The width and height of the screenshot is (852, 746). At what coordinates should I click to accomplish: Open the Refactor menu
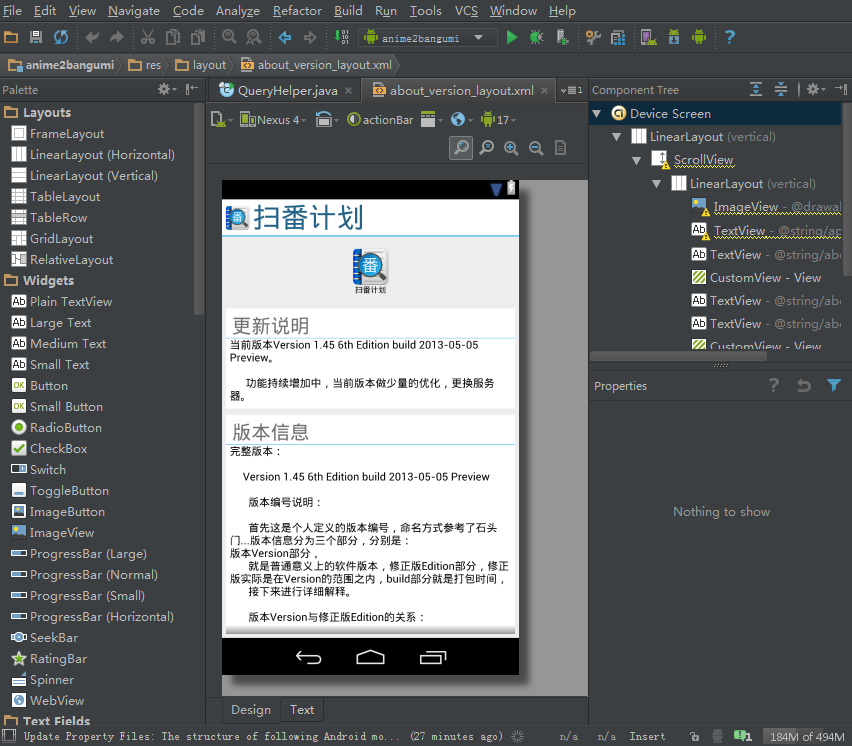pyautogui.click(x=297, y=11)
